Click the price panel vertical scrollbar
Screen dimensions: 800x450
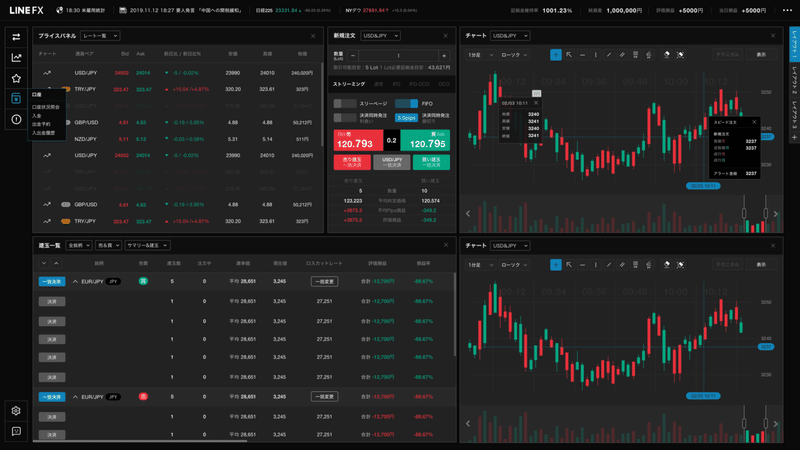(x=322, y=105)
